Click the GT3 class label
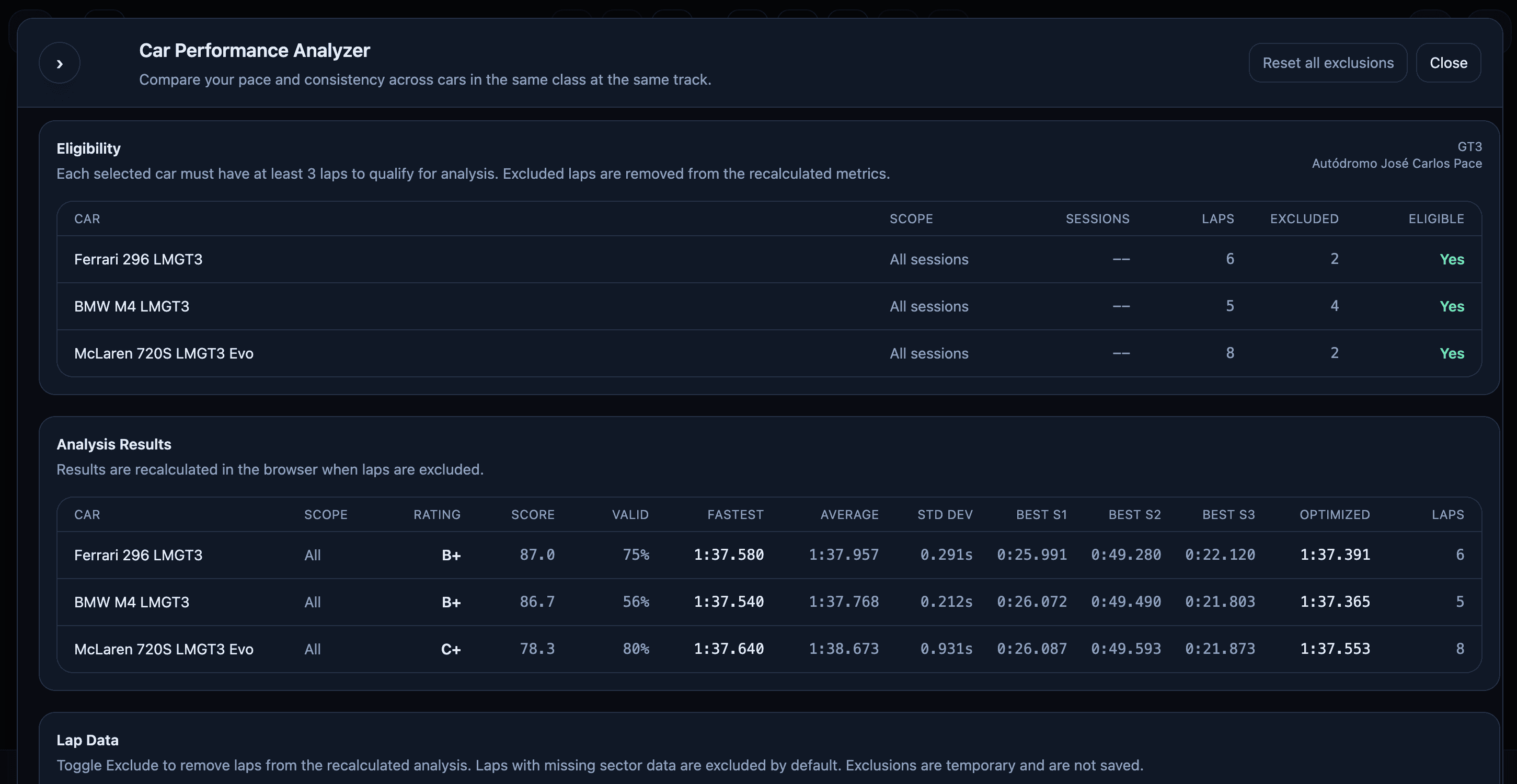Image resolution: width=1517 pixels, height=784 pixels. 1469,147
